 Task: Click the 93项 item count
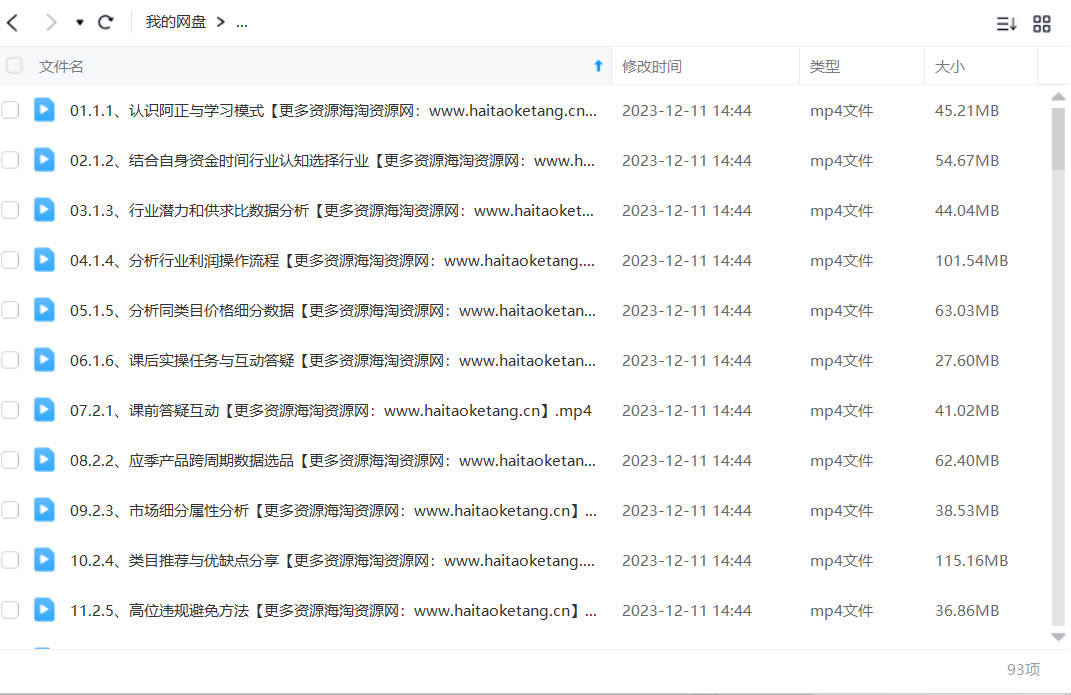pyautogui.click(x=1023, y=670)
